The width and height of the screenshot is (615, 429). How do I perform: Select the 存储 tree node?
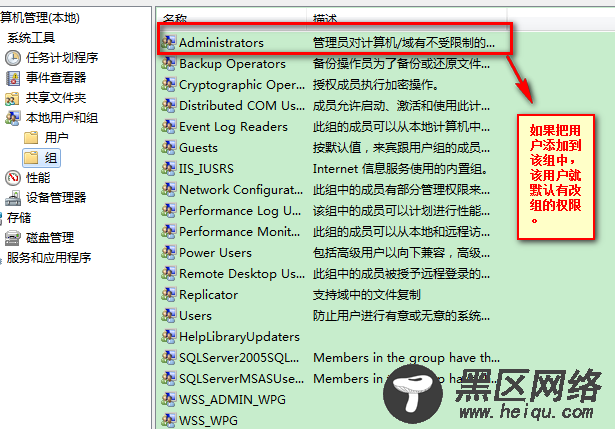(x=19, y=218)
